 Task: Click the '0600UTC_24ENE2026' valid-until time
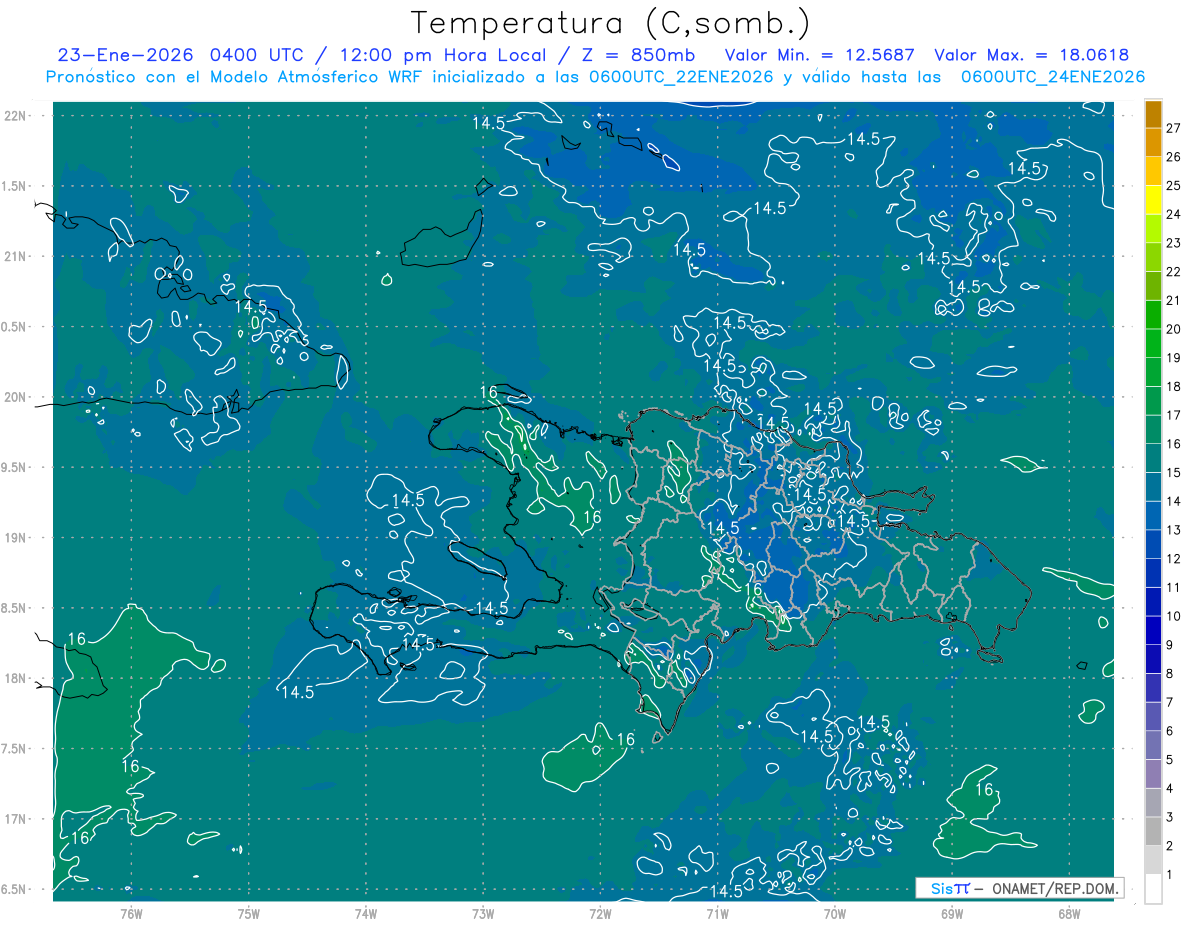1053,77
